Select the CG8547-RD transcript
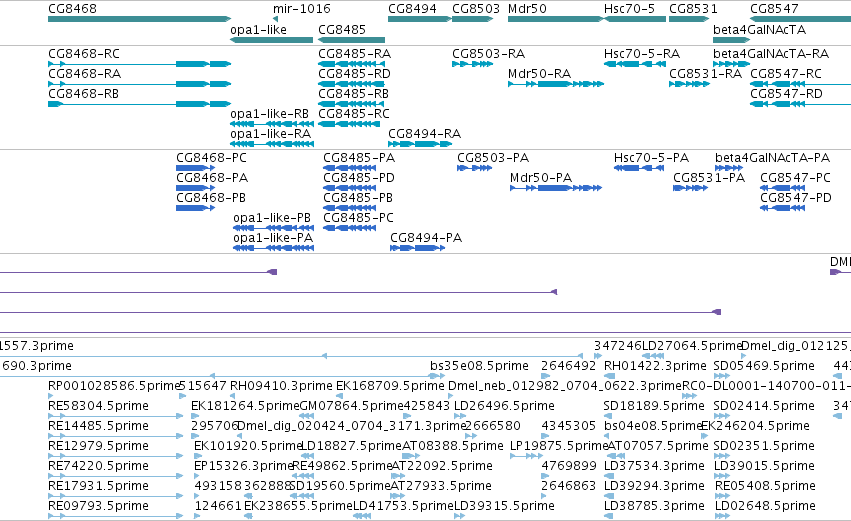The width and height of the screenshot is (851, 521). [801, 104]
